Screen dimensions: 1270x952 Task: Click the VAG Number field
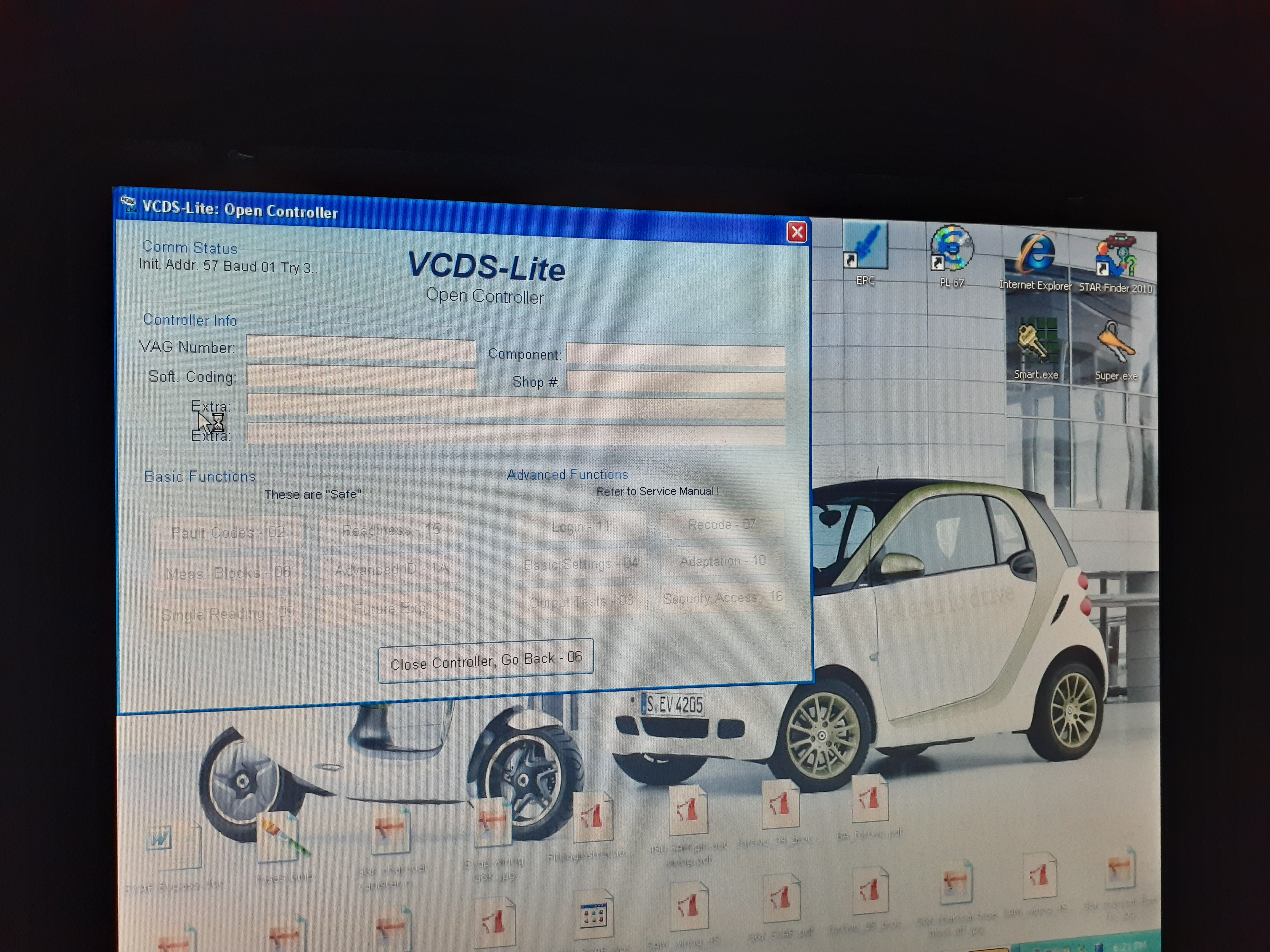coord(361,348)
